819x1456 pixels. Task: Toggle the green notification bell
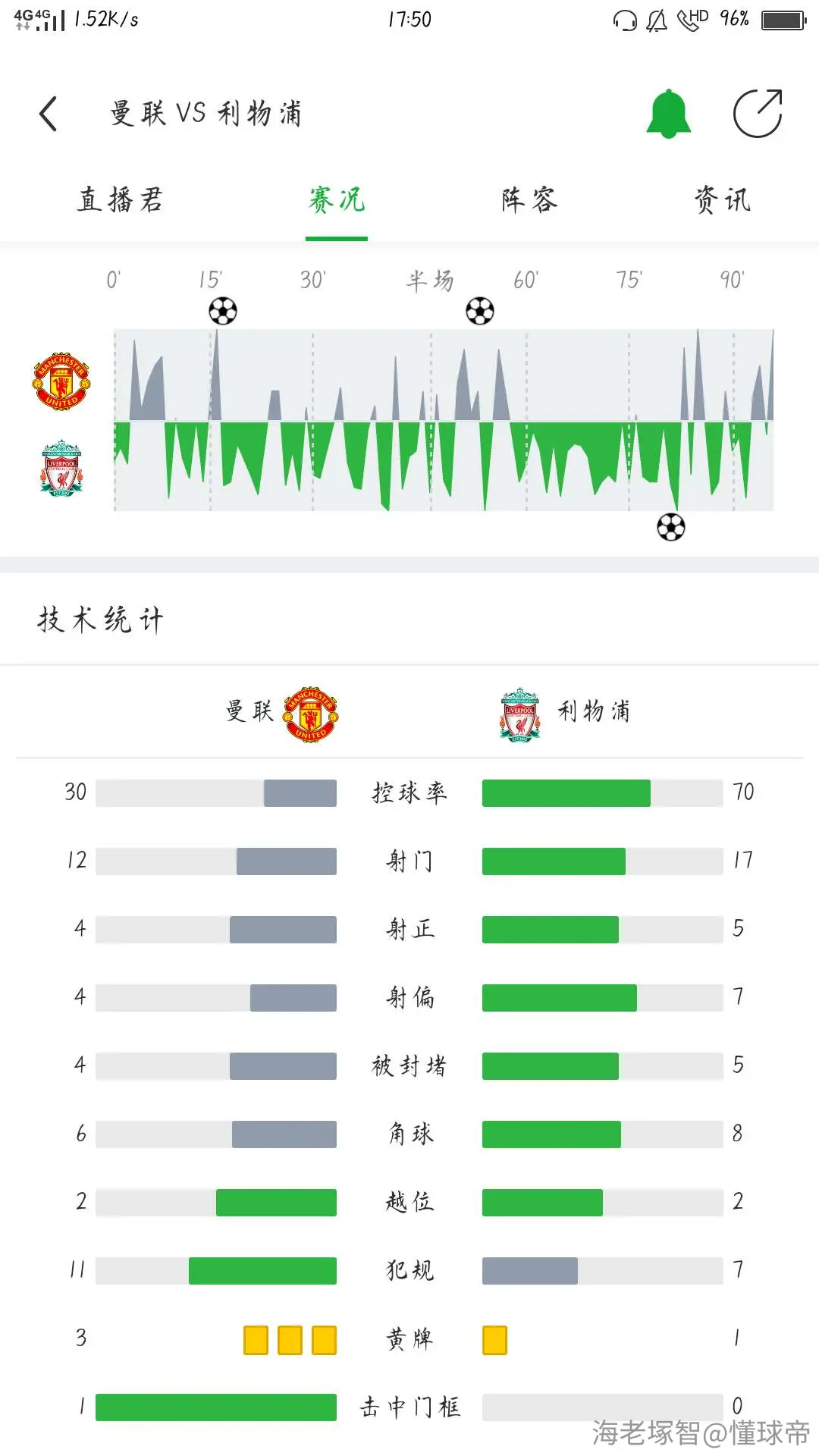tap(668, 114)
